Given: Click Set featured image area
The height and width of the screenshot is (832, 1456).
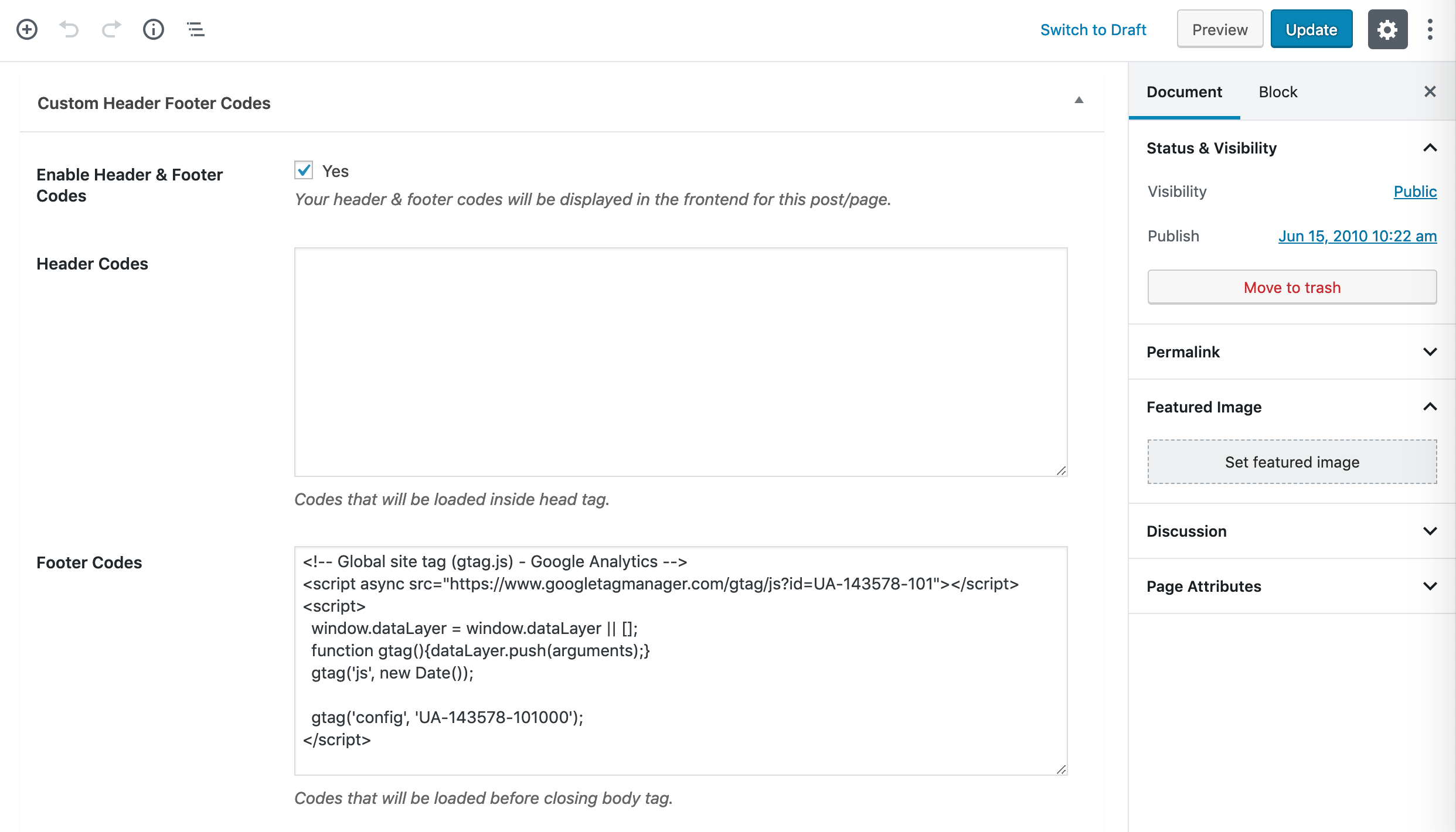Looking at the screenshot, I should pyautogui.click(x=1292, y=462).
